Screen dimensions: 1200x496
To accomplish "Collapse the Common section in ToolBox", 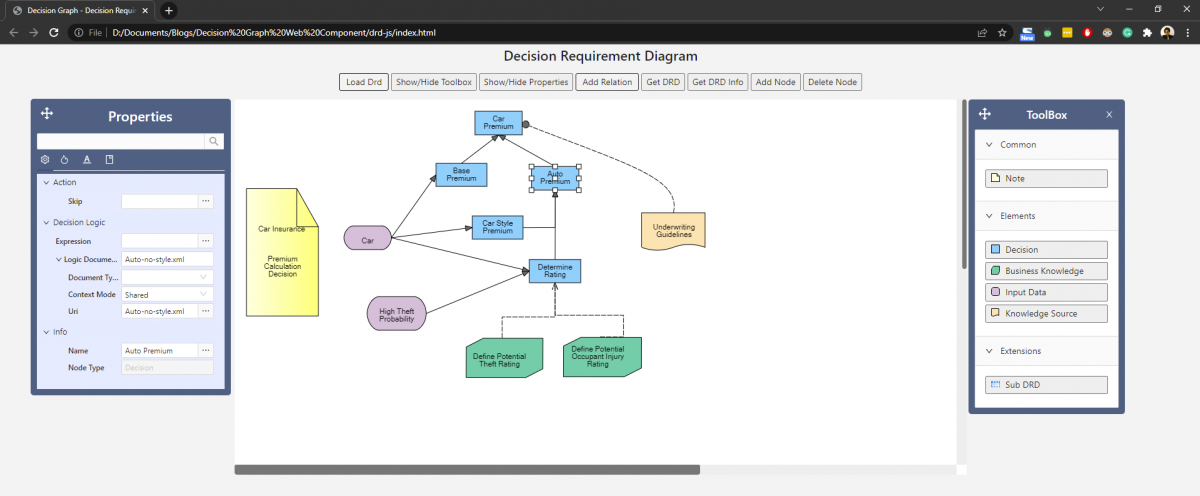I will pyautogui.click(x=990, y=145).
